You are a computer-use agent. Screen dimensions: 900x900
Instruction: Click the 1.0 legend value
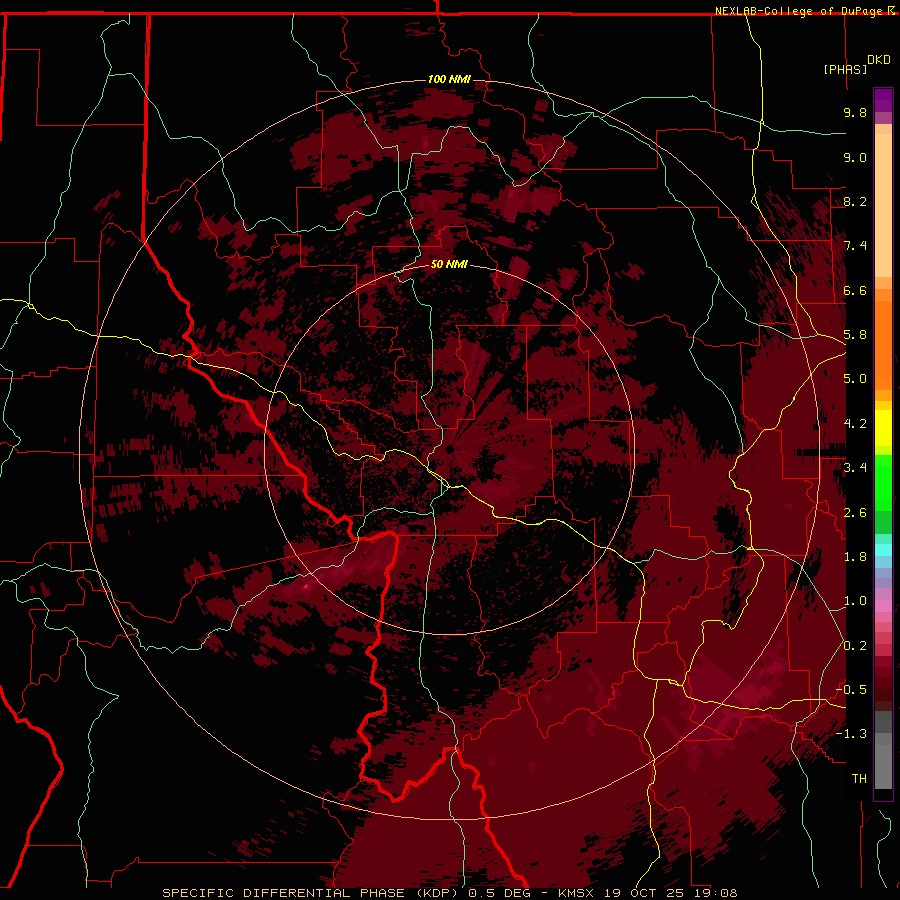click(x=855, y=601)
